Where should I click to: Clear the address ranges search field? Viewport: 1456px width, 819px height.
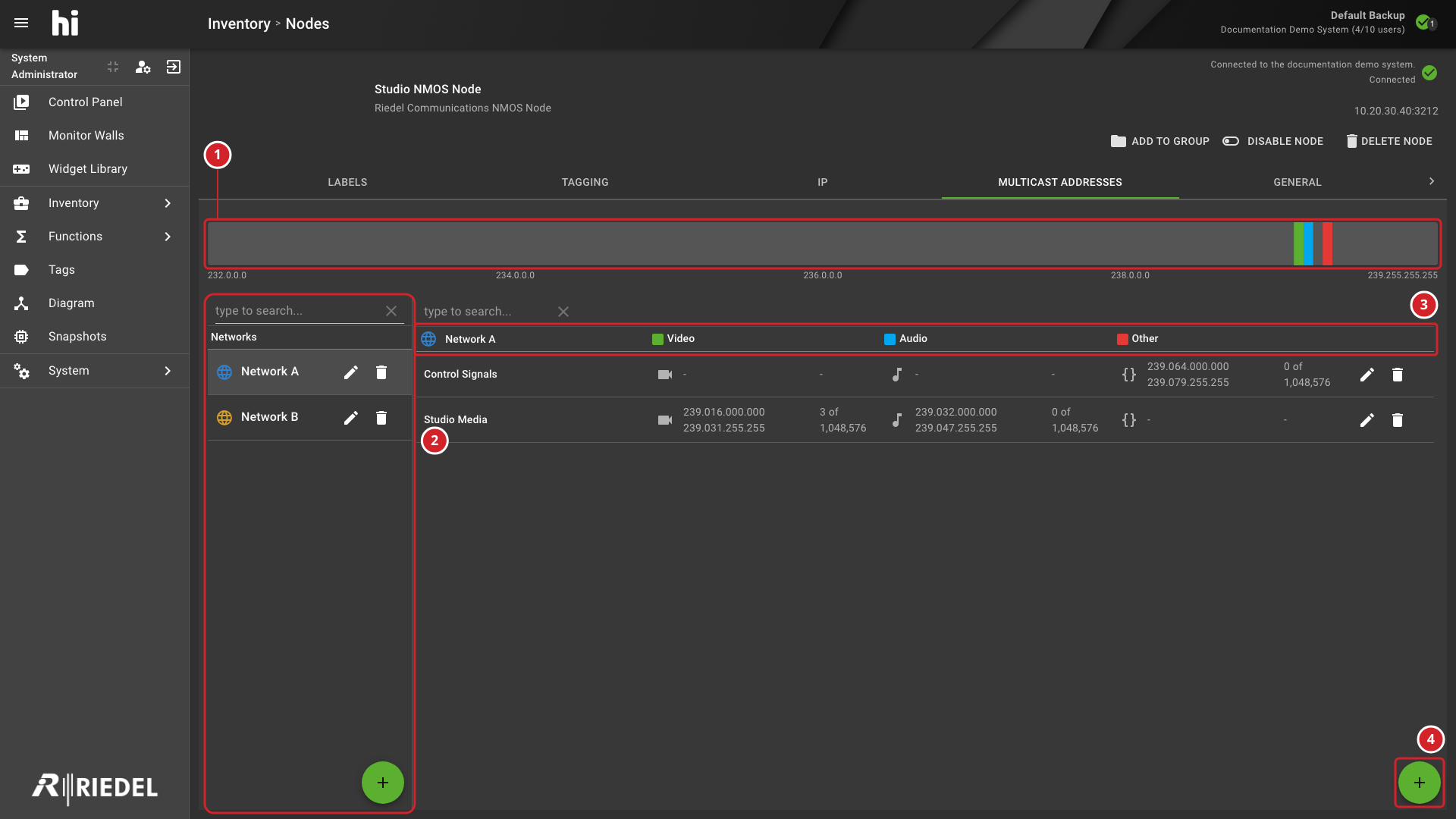tap(563, 312)
